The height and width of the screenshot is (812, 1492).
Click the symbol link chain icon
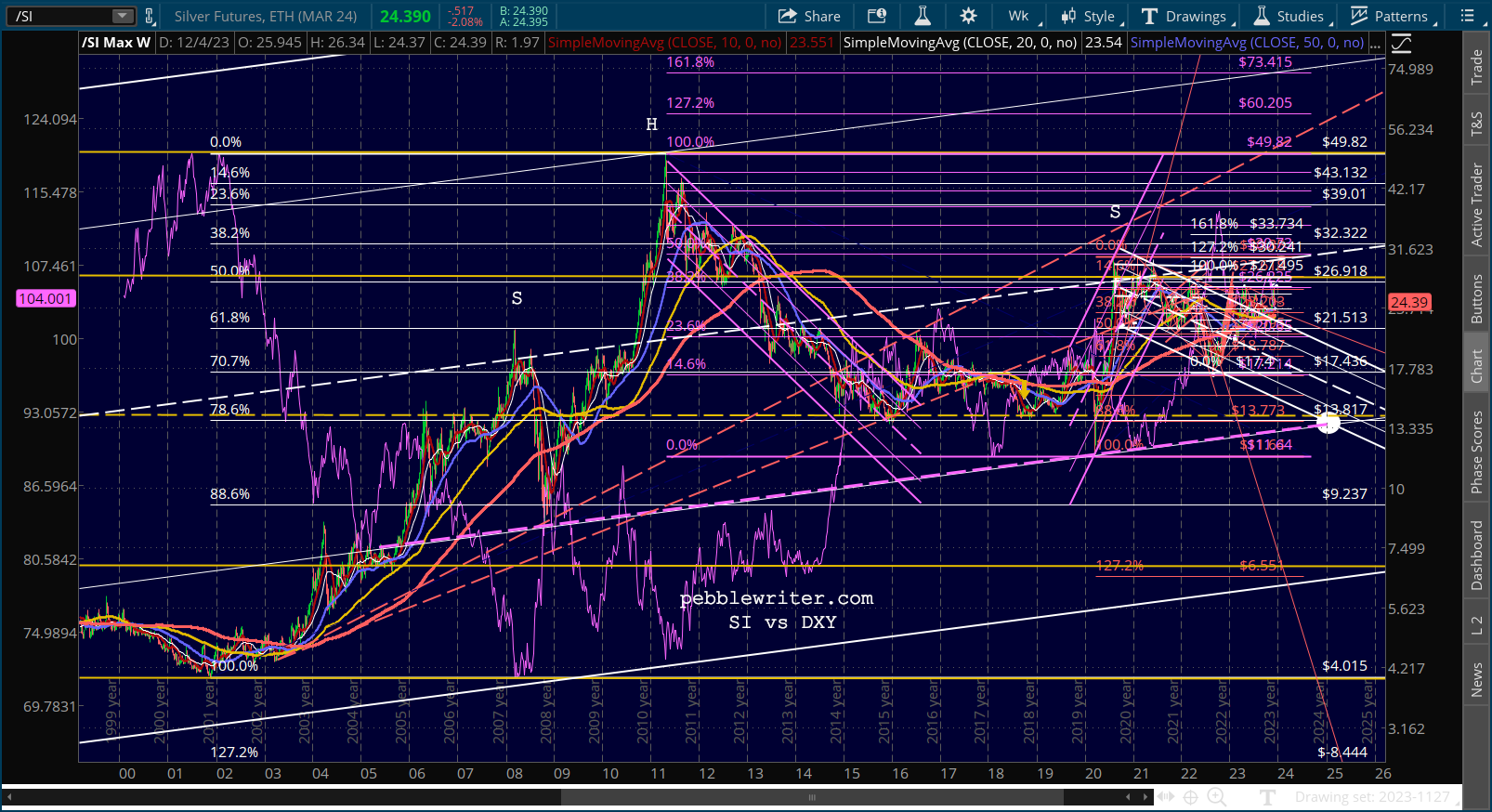(x=150, y=16)
